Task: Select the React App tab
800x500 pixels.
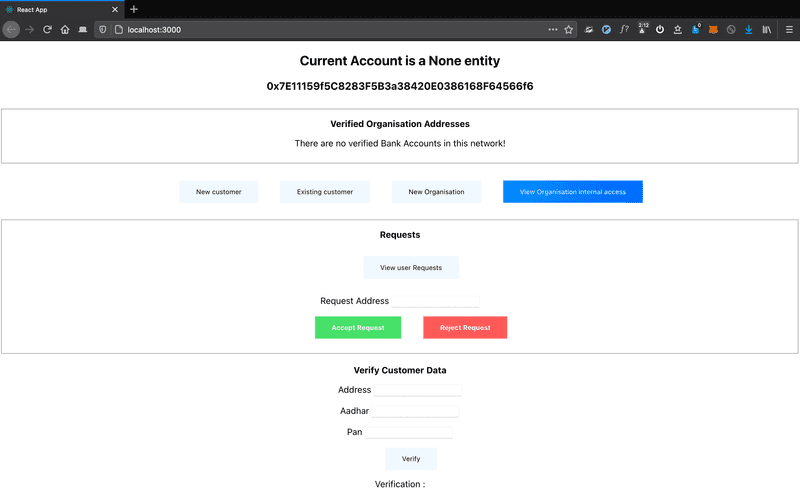Action: tap(61, 9)
